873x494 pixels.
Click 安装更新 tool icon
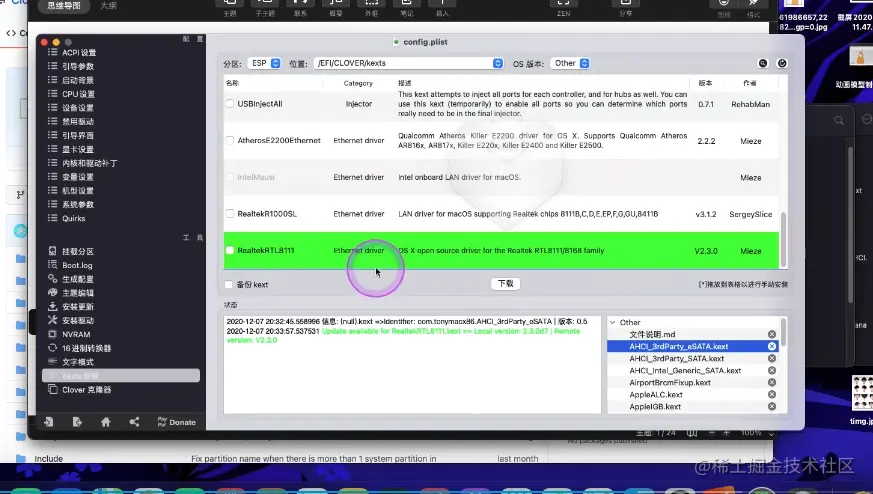(52, 306)
